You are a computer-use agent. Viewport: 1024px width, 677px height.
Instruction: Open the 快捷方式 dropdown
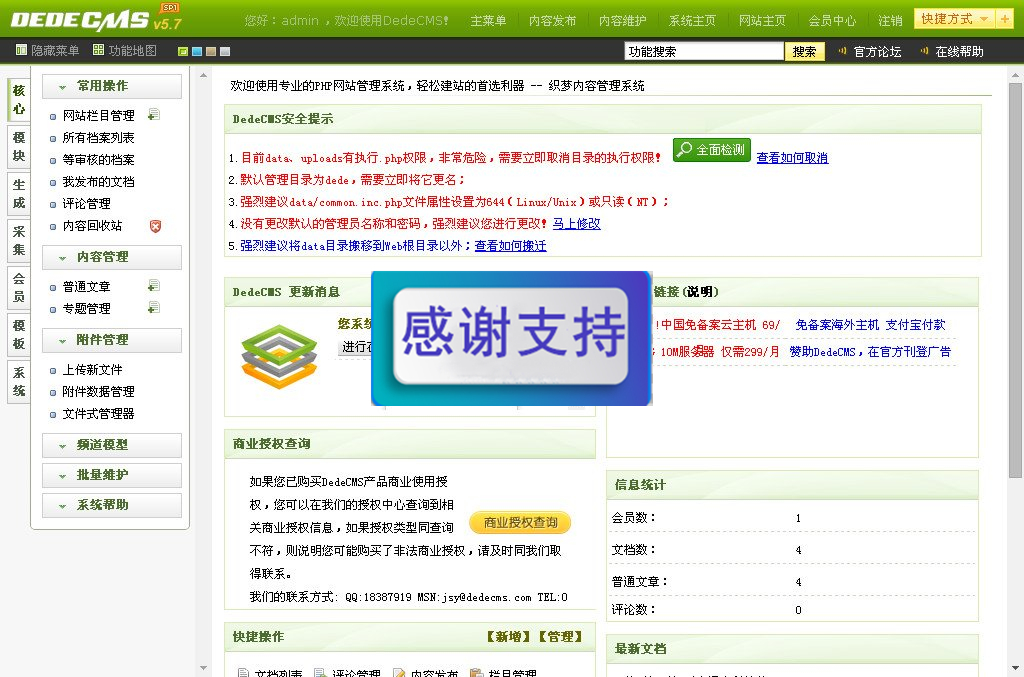click(x=955, y=19)
